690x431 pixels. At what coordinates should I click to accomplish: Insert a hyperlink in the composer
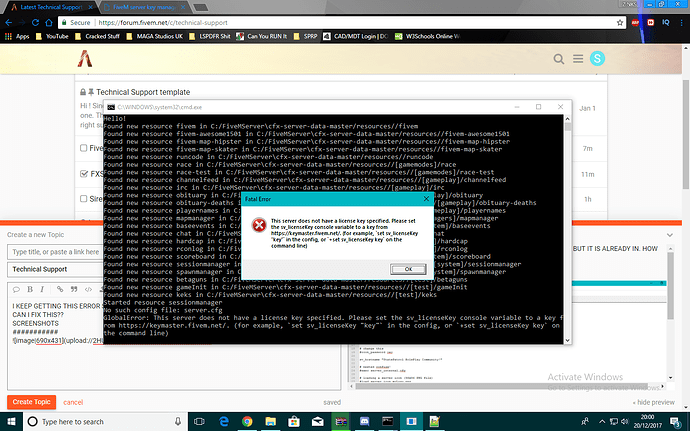pos(60,289)
